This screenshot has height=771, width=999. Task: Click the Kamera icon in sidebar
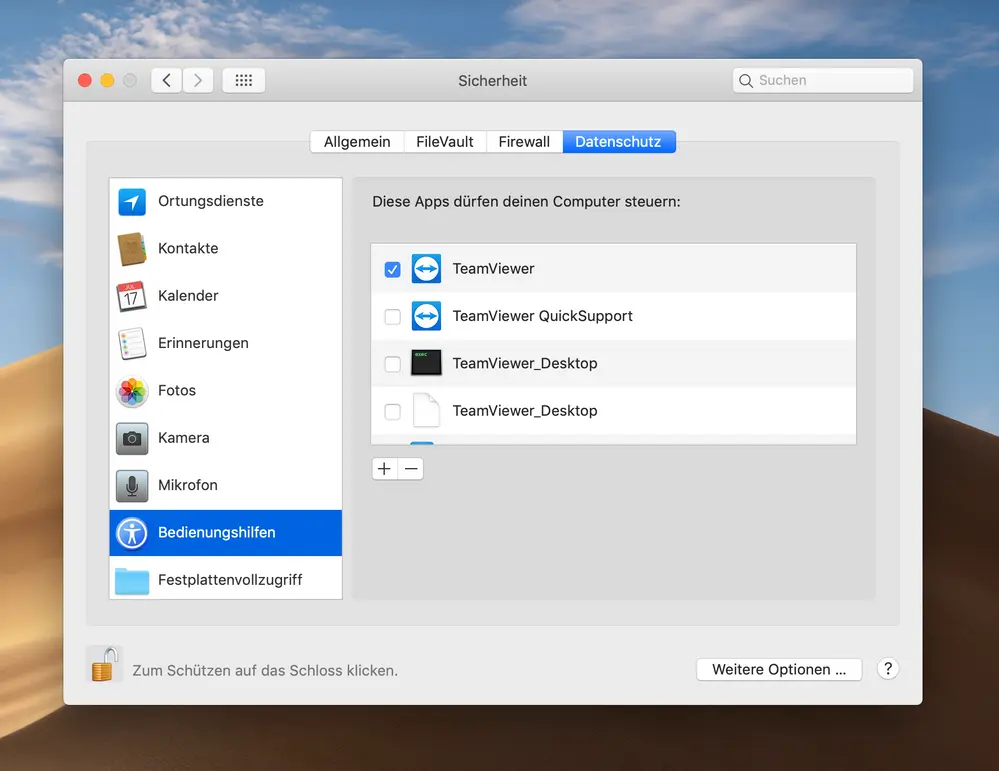click(132, 438)
